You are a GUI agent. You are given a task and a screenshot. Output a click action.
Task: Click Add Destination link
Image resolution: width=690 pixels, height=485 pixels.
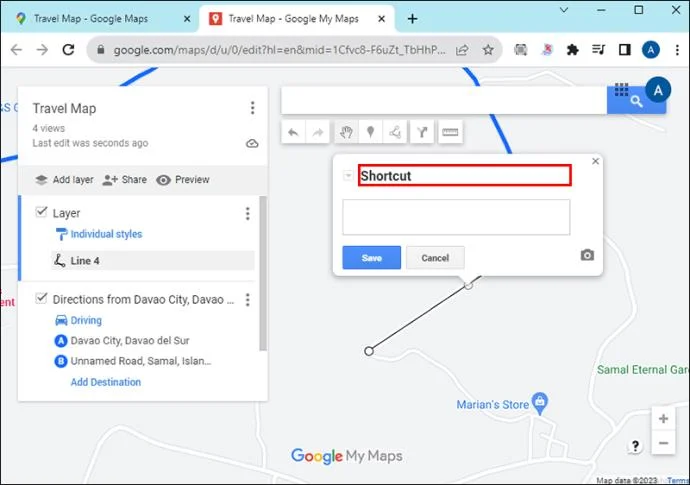pos(106,382)
